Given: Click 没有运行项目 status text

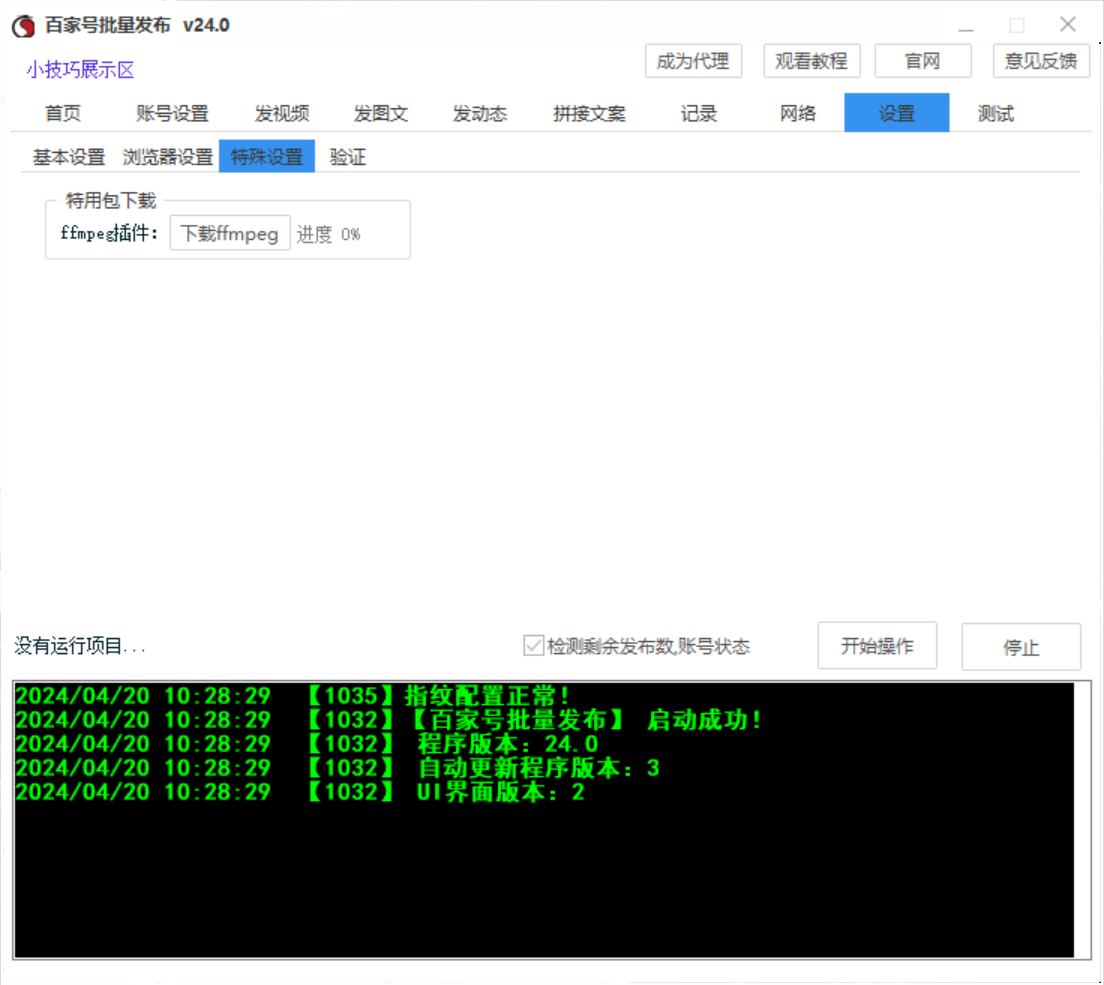Looking at the screenshot, I should click(80, 646).
